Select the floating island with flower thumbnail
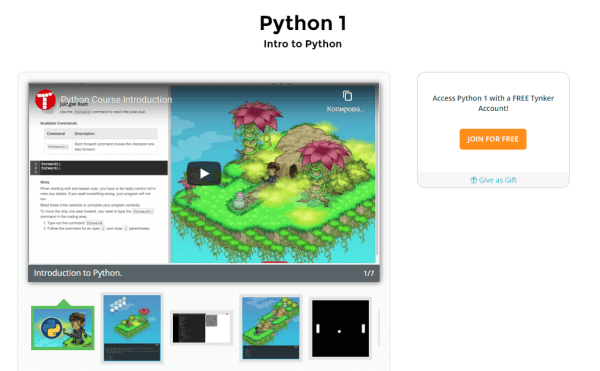 point(132,328)
